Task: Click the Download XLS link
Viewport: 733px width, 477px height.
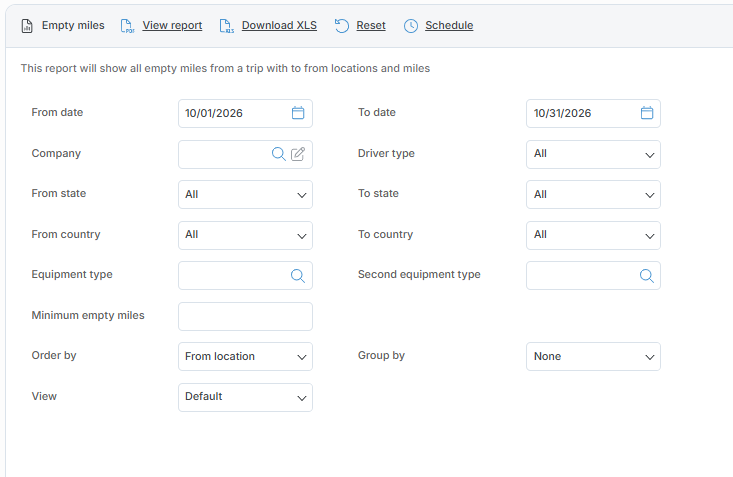Action: pyautogui.click(x=279, y=25)
